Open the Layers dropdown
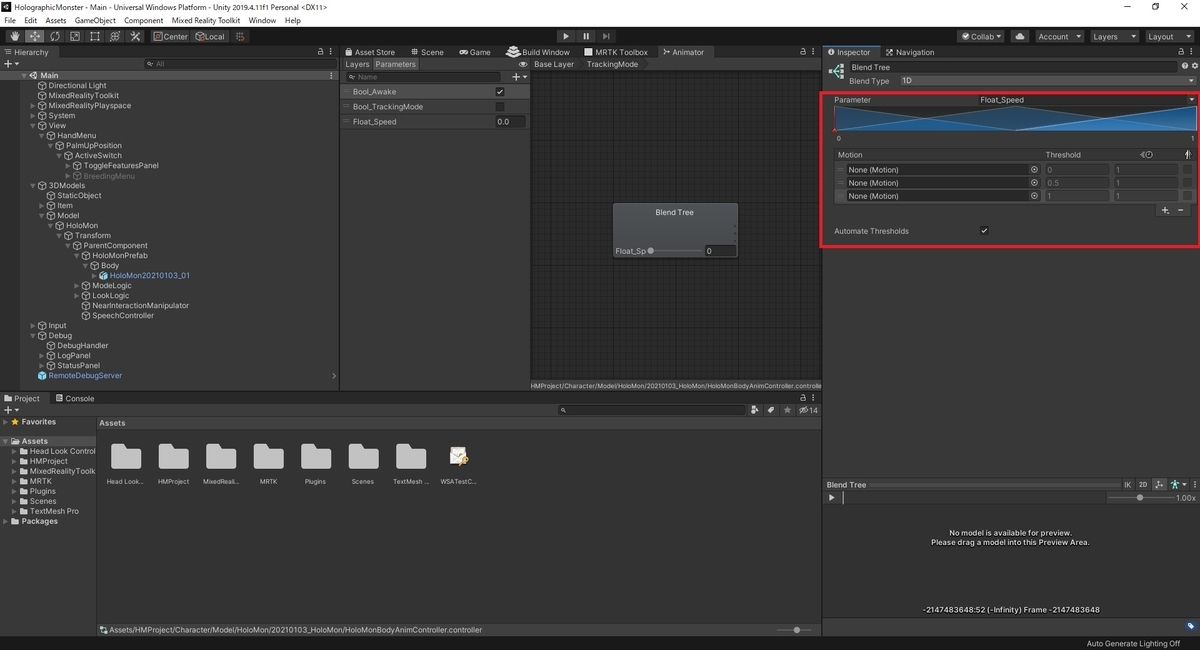Screen dimensions: 1200x650 (1113, 36)
